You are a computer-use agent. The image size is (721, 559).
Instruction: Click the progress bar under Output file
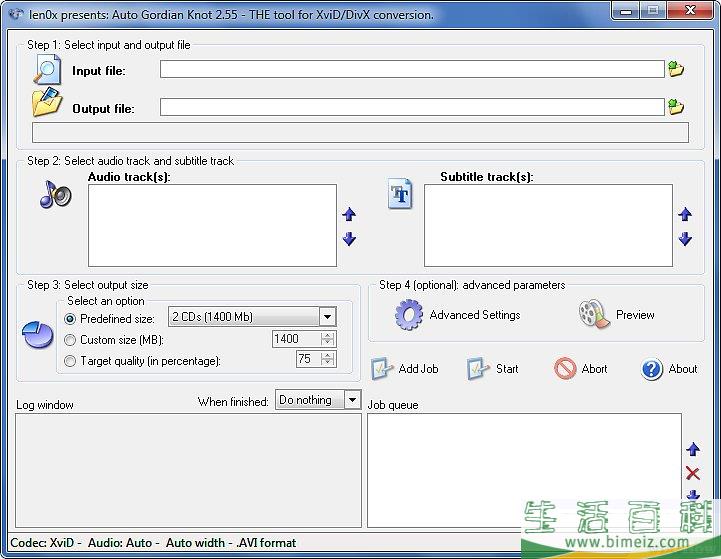tap(360, 132)
